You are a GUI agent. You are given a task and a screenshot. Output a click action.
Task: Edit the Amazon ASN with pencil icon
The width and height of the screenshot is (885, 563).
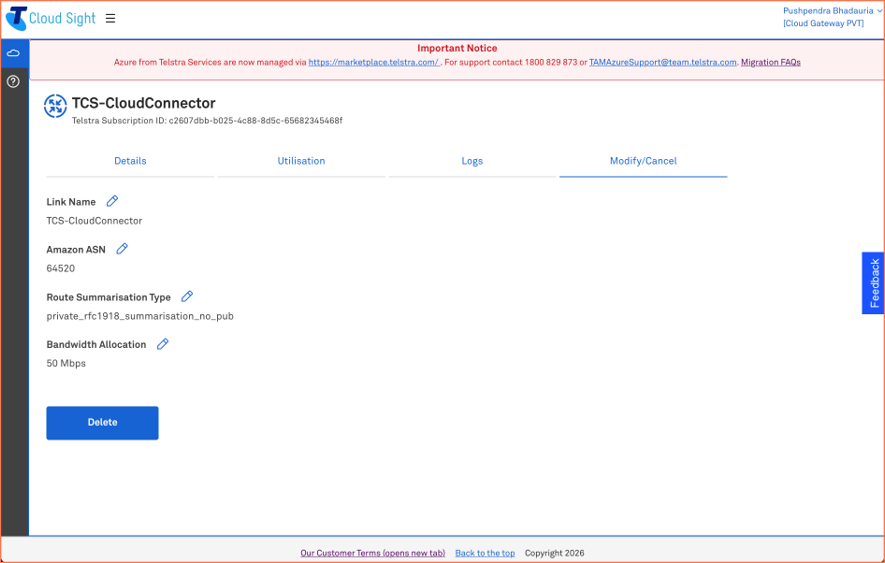click(122, 249)
